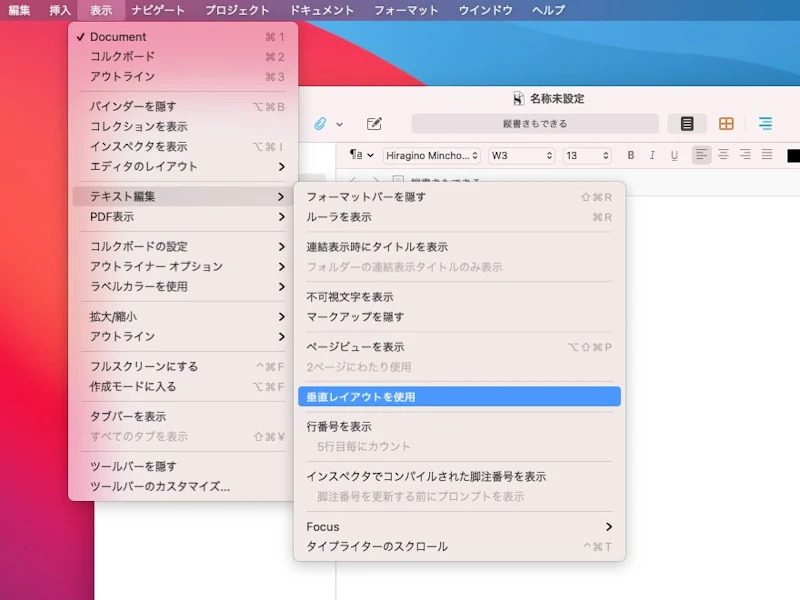Apply bold formatting with the B icon
Image resolution: width=800 pixels, height=600 pixels.
pyautogui.click(x=630, y=155)
